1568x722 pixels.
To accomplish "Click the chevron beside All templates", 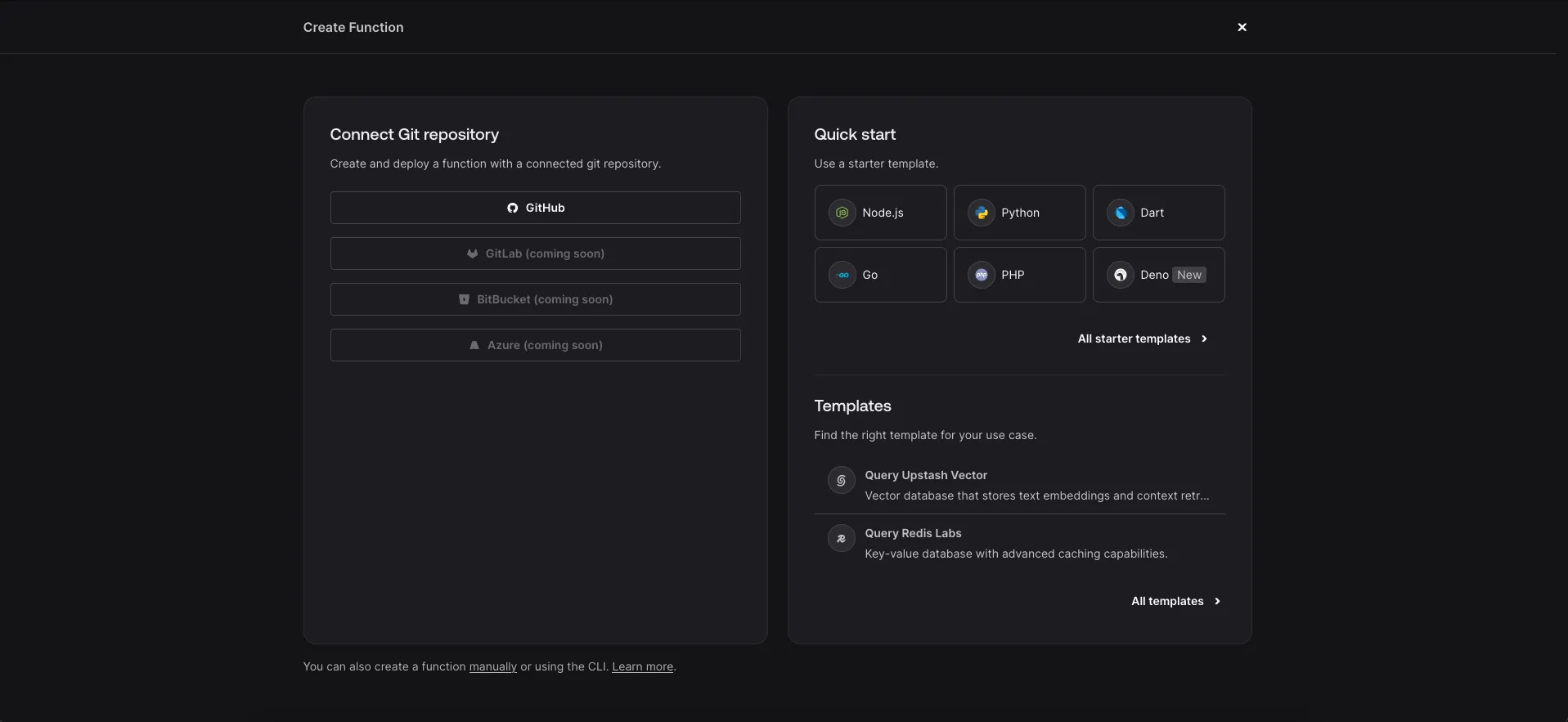I will (1217, 601).
